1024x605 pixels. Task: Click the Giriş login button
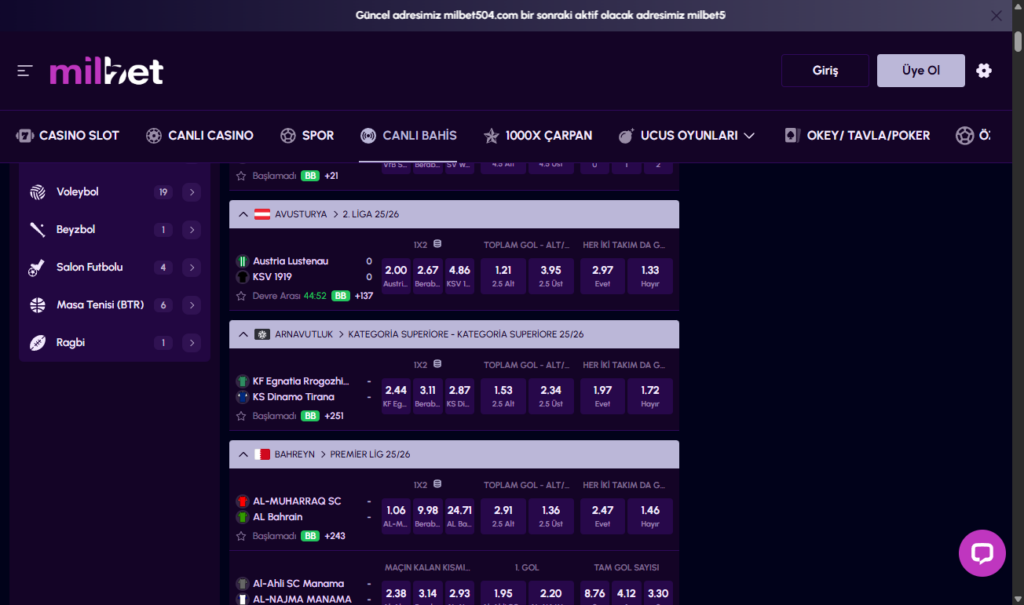825,71
